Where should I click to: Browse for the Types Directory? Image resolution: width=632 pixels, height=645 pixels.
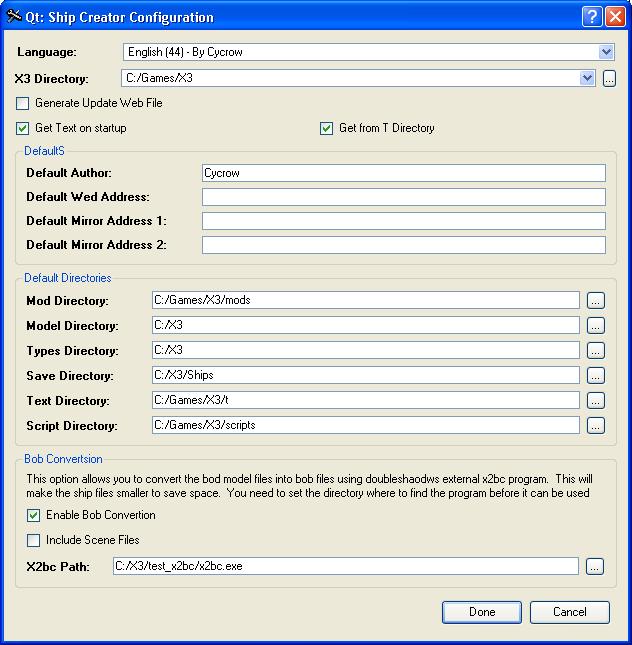595,350
